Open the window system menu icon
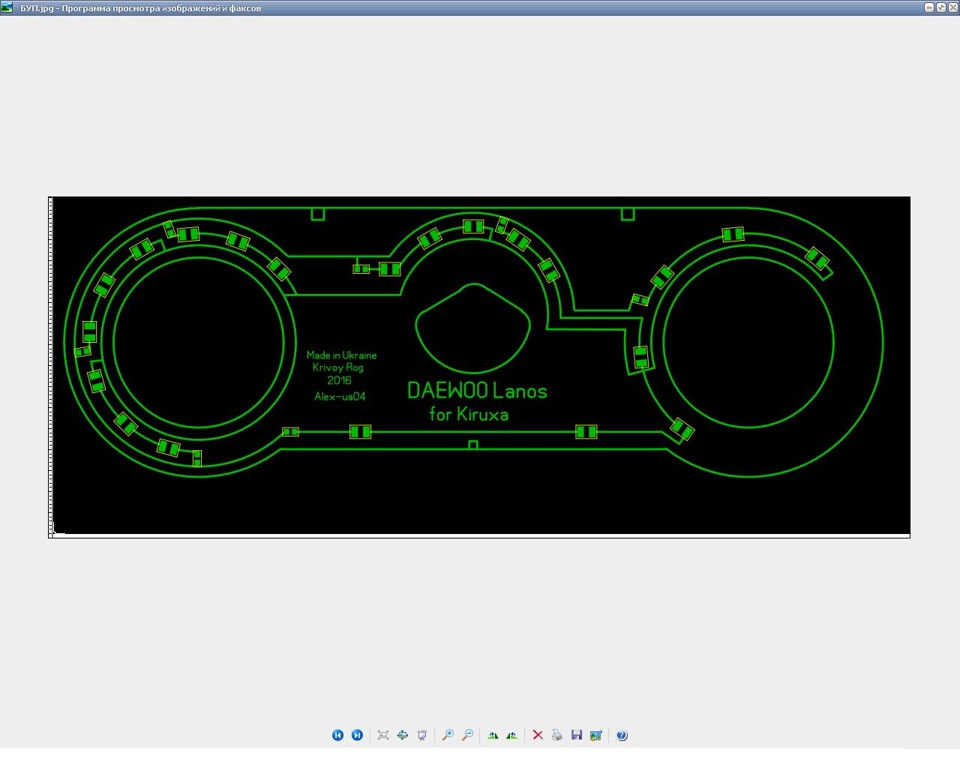Image resolution: width=960 pixels, height=768 pixels. (x=7, y=7)
